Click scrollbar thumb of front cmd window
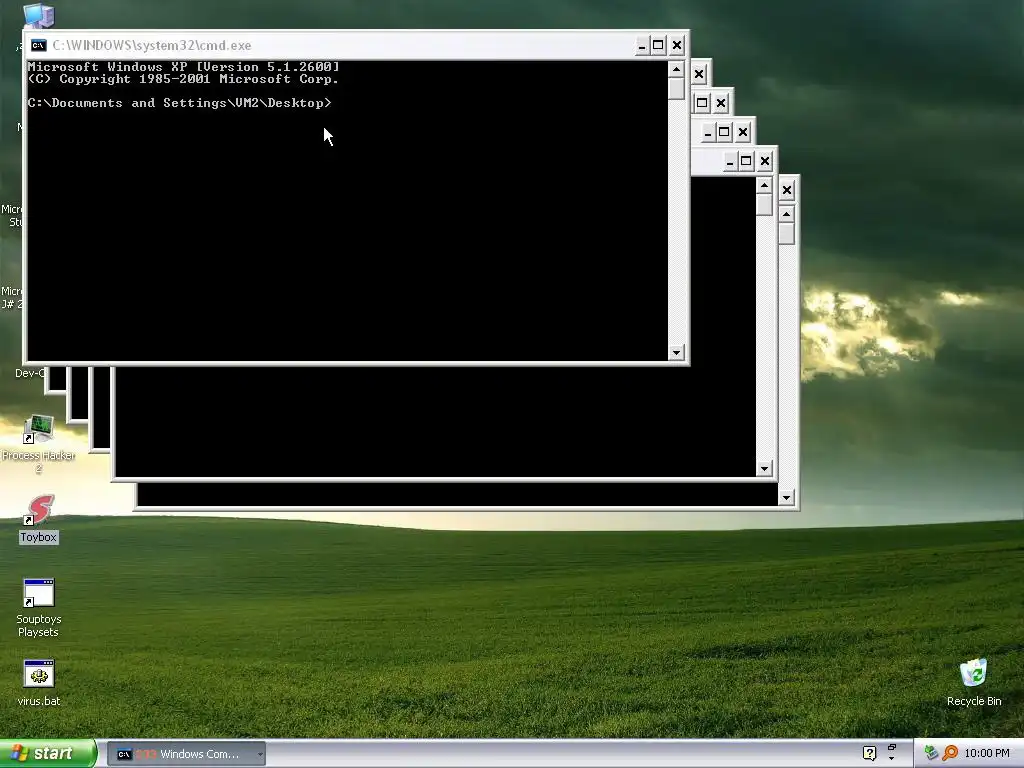Image resolution: width=1024 pixels, height=768 pixels. tap(677, 88)
